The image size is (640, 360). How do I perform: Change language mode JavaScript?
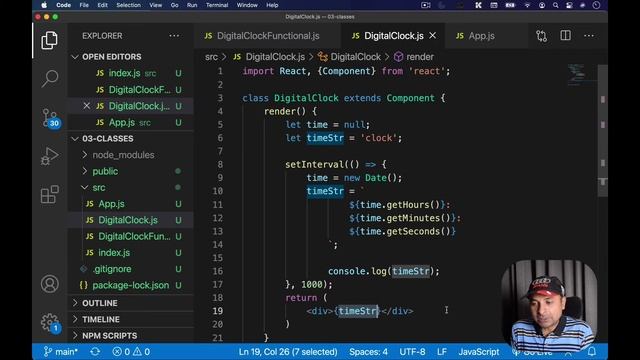click(x=478, y=351)
